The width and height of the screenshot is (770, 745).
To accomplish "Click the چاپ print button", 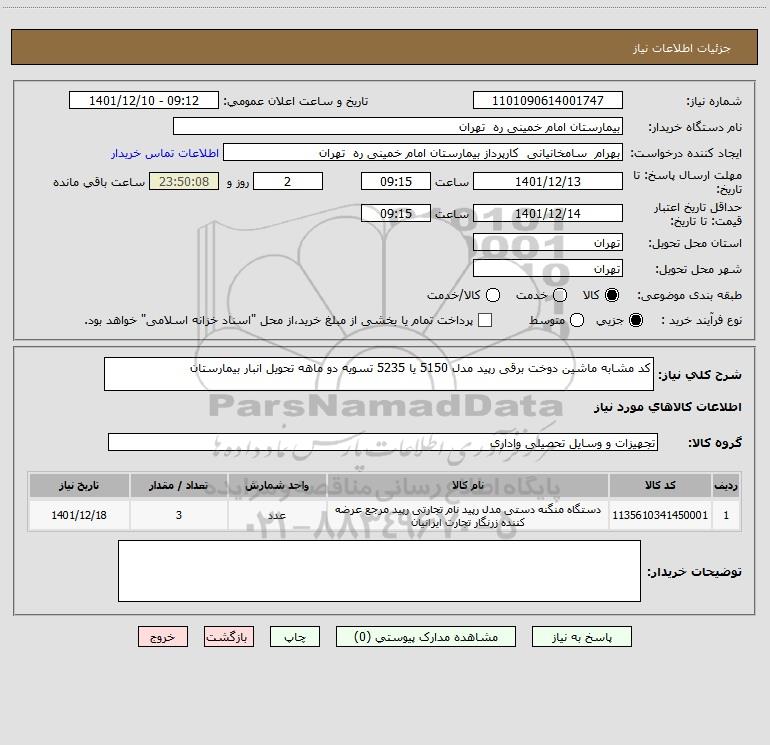I will [295, 637].
